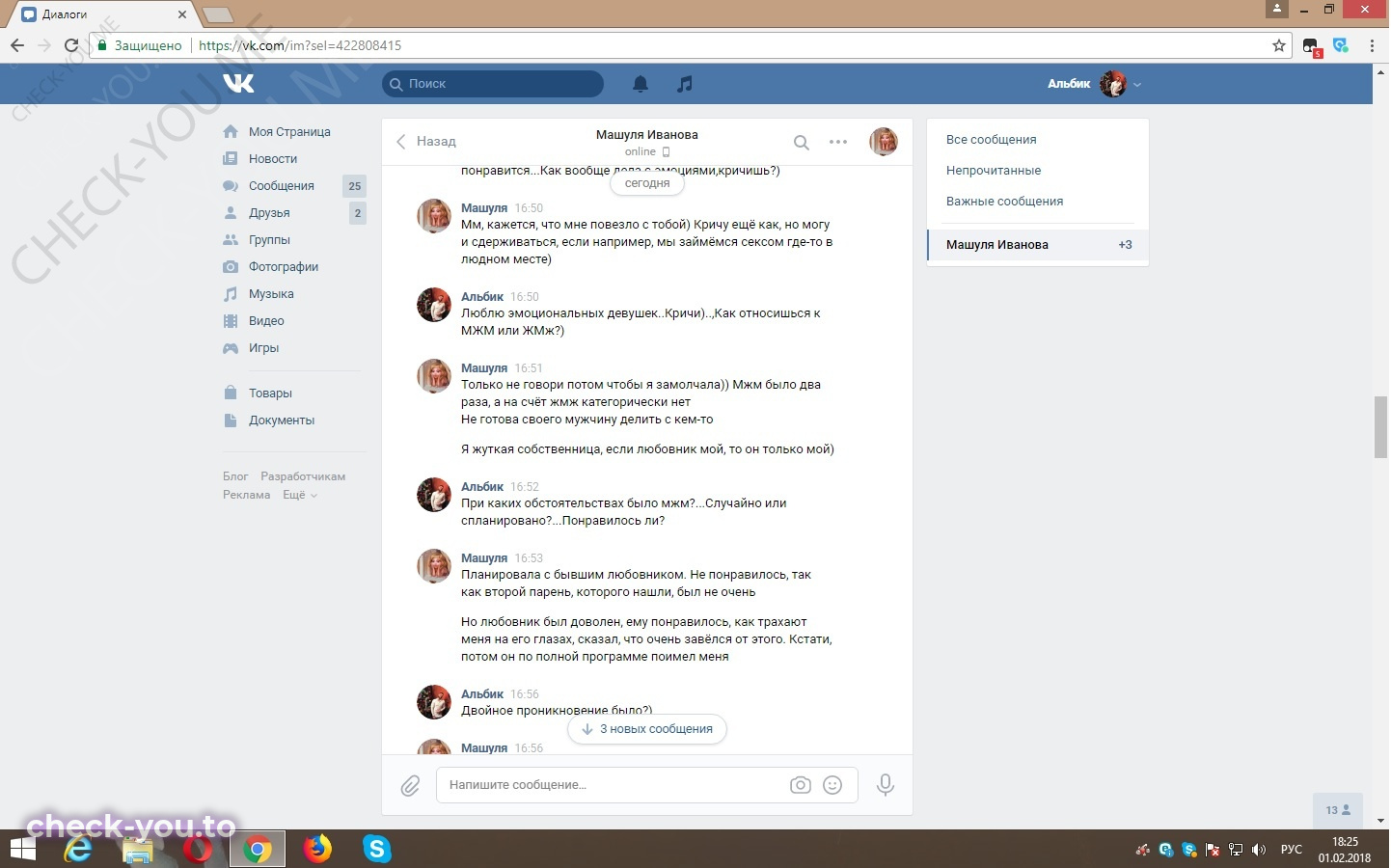This screenshot has width=1391, height=868.
Task: Open Фотографии in sidebar
Action: point(284,267)
